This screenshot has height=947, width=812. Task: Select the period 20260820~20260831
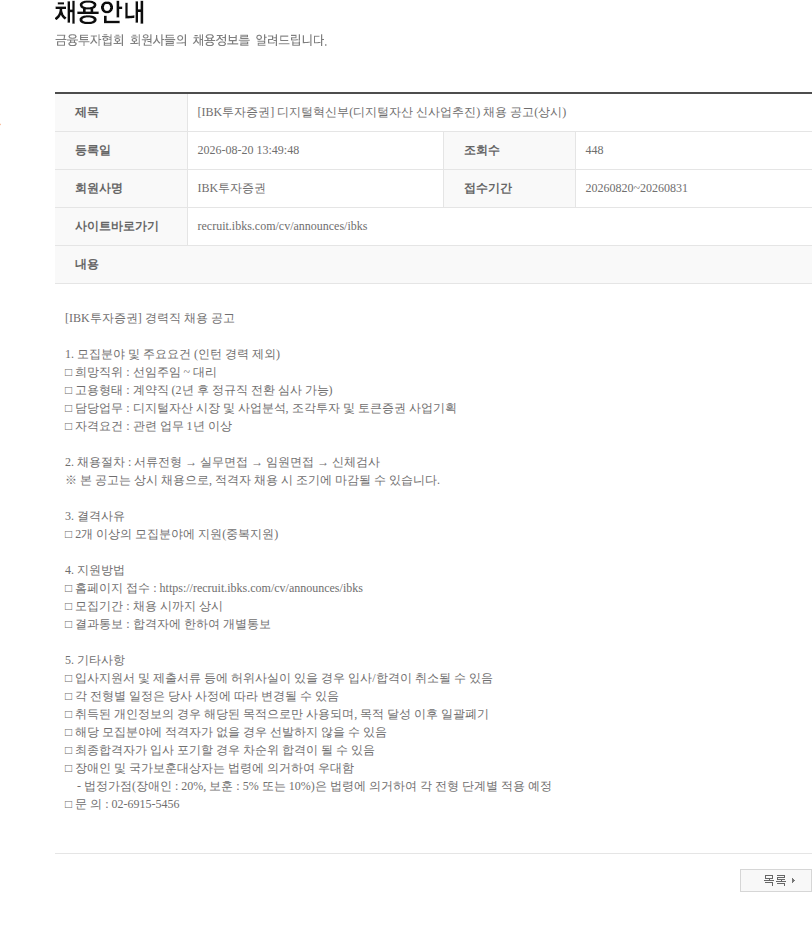pyautogui.click(x=636, y=188)
